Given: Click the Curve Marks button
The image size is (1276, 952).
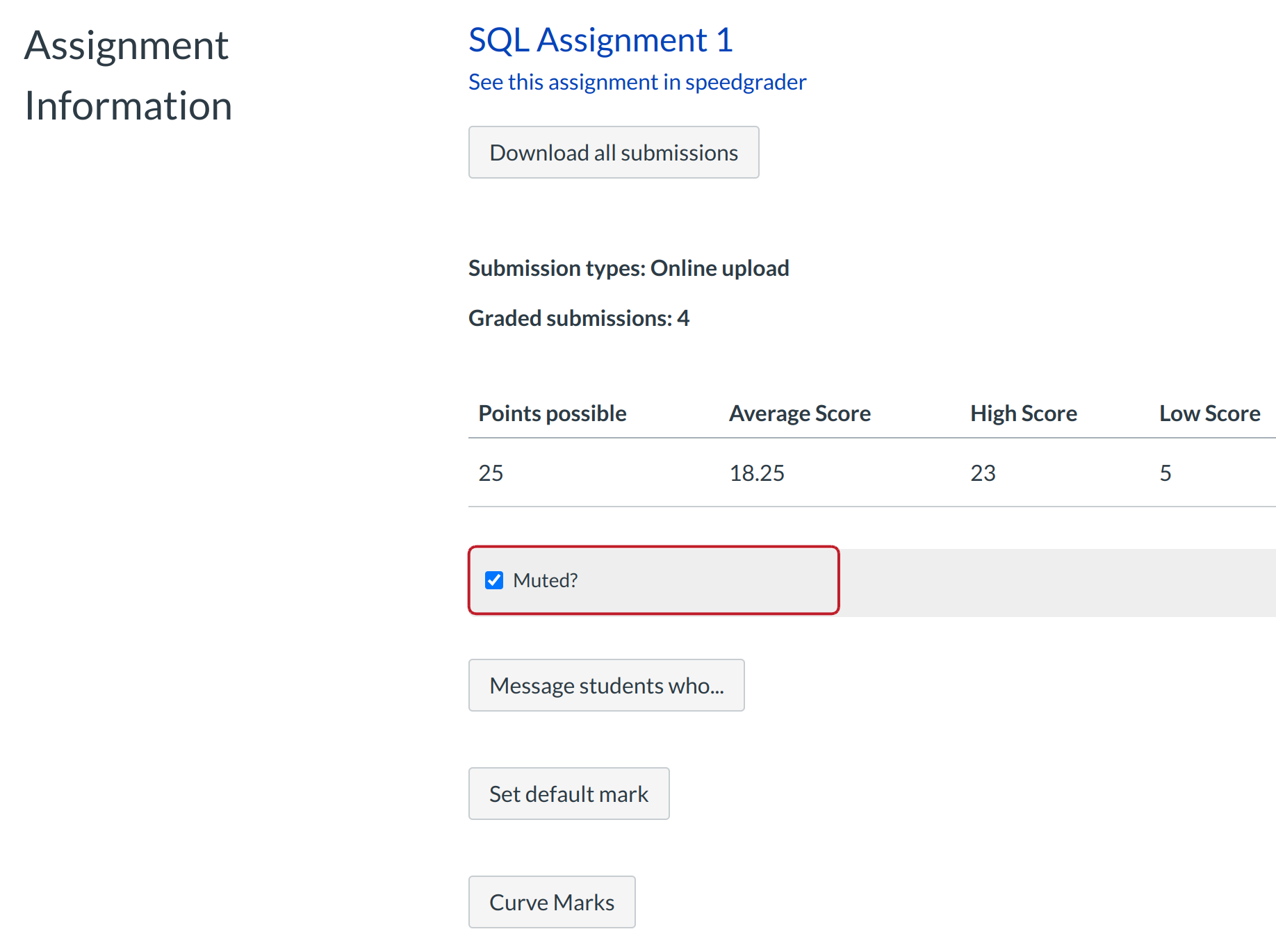Looking at the screenshot, I should pos(551,902).
